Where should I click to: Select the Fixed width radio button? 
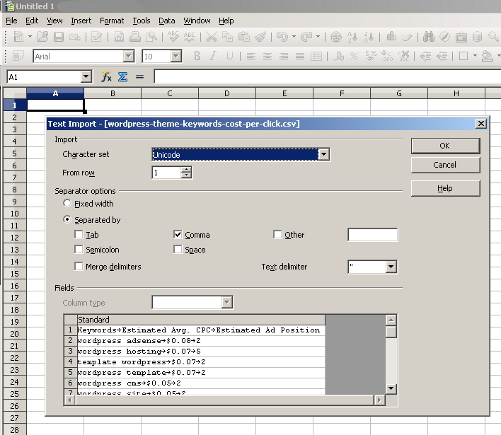tap(67, 203)
